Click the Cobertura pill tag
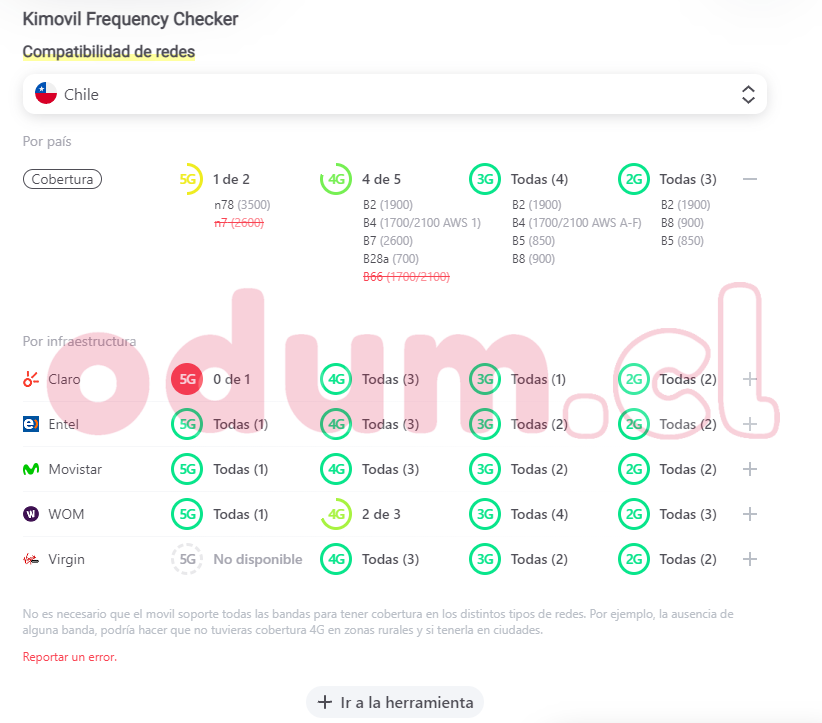The width and height of the screenshot is (822, 723). coord(62,180)
